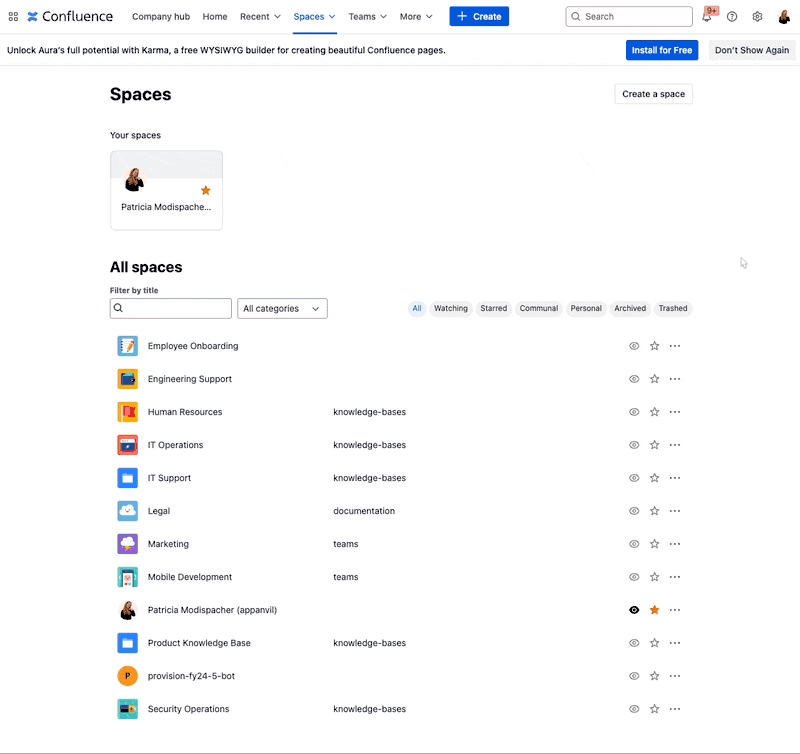
Task: Unstar the Patricia Modispacher space
Action: pos(654,610)
